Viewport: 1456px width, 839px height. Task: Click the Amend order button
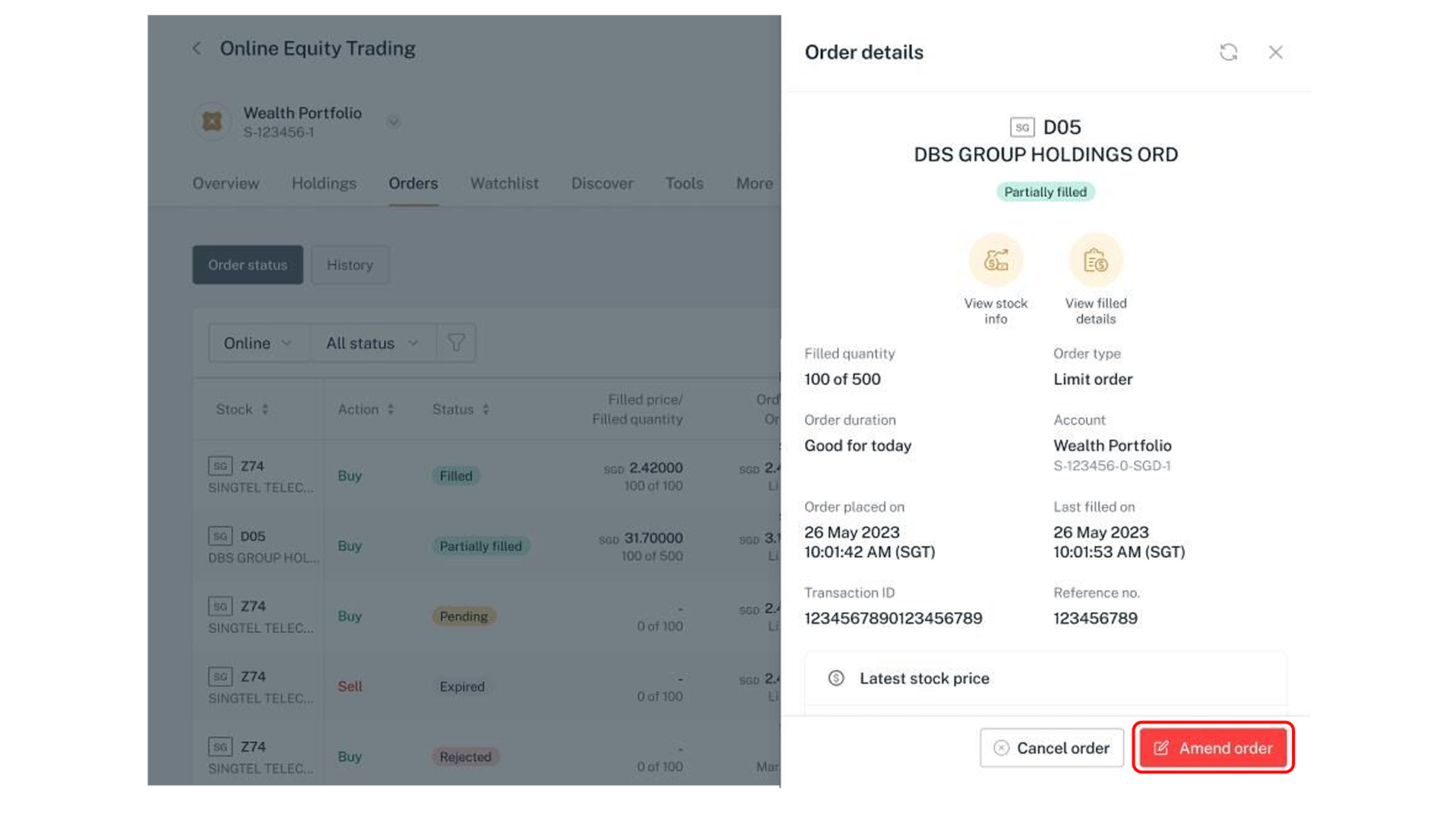coord(1213,747)
